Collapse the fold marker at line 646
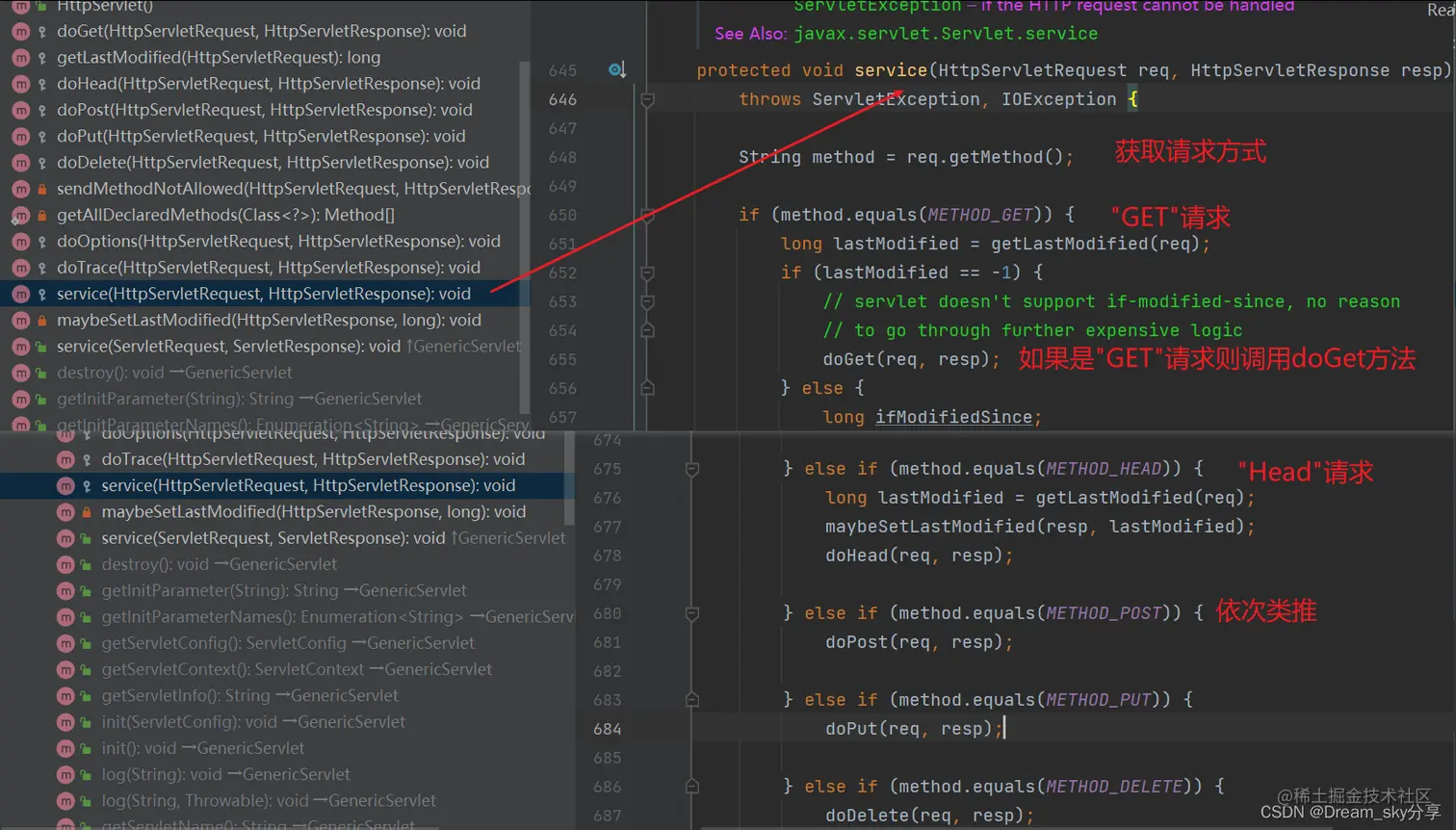Viewport: 1456px width, 830px height. pyautogui.click(x=647, y=99)
